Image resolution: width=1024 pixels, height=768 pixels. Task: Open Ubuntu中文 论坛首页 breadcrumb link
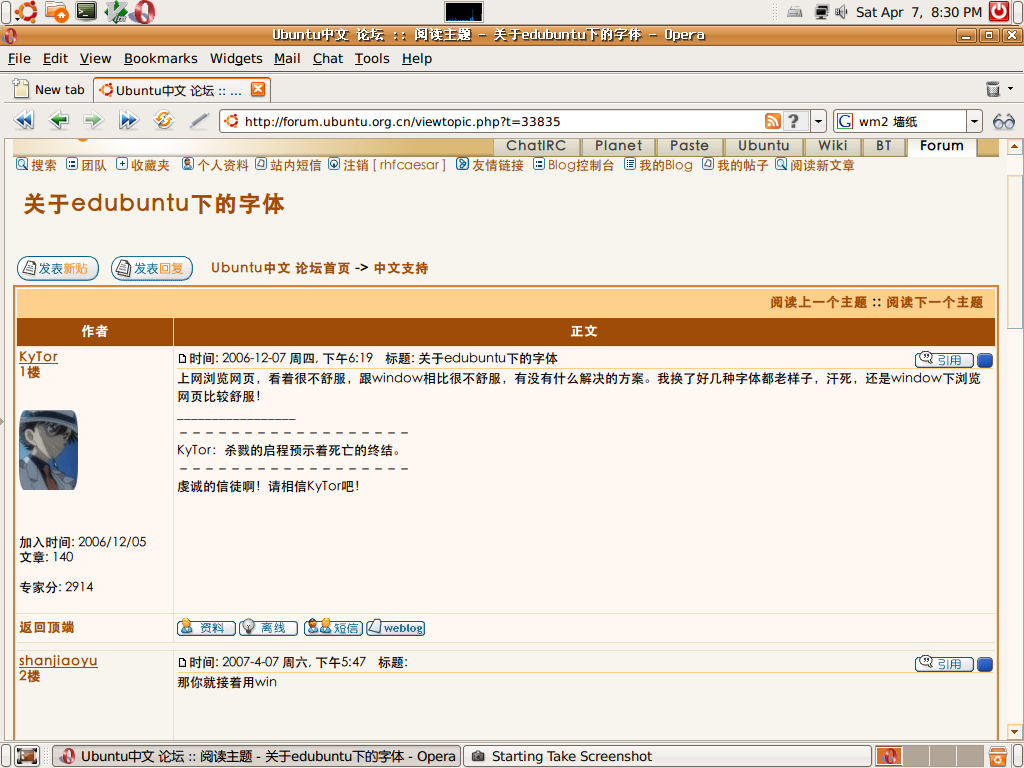[x=280, y=268]
